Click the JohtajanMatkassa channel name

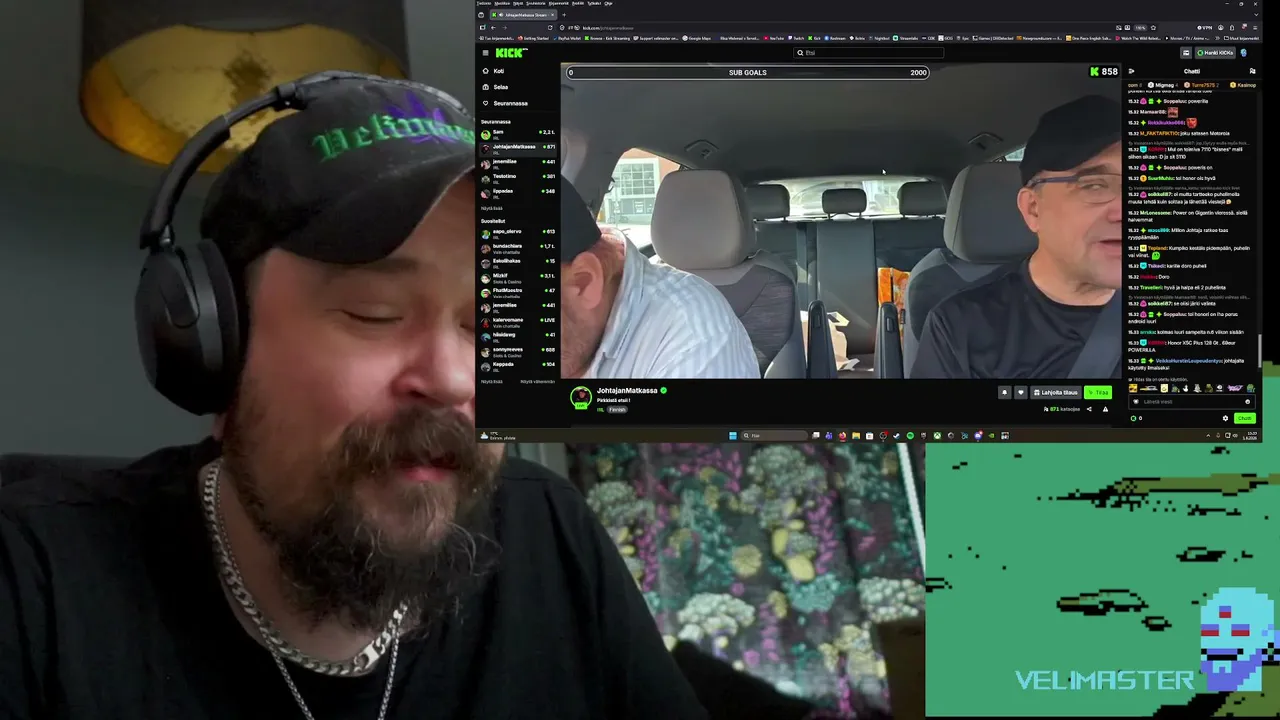(x=627, y=391)
